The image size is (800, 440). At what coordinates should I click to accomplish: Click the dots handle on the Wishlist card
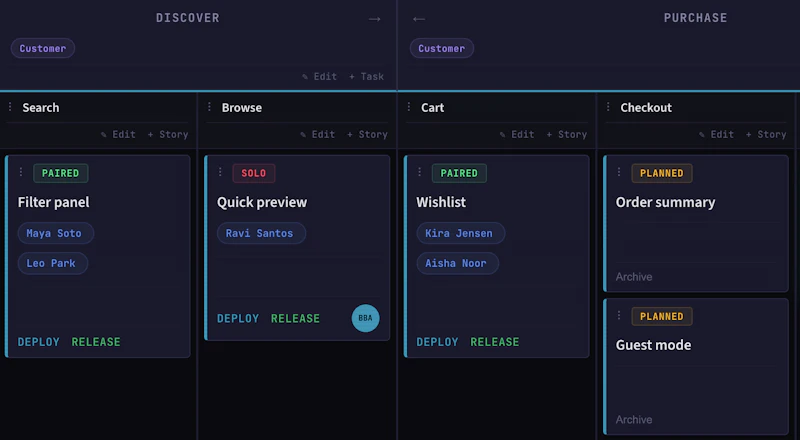pyautogui.click(x=420, y=172)
